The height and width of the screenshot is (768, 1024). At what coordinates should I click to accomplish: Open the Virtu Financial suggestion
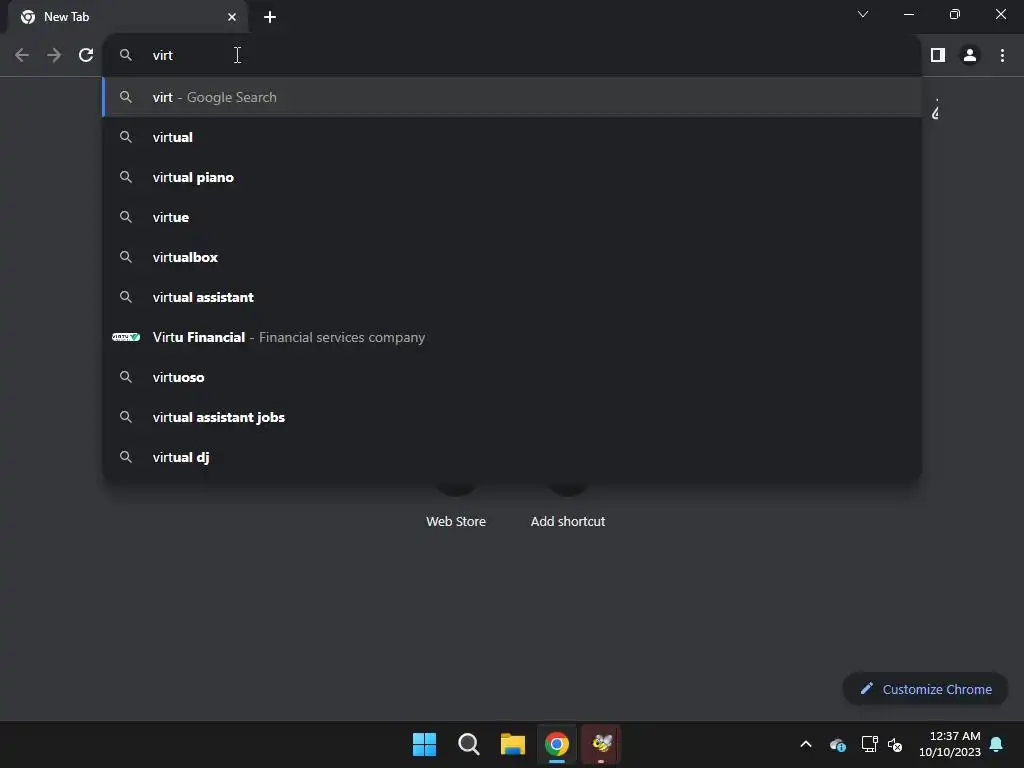[x=512, y=337]
